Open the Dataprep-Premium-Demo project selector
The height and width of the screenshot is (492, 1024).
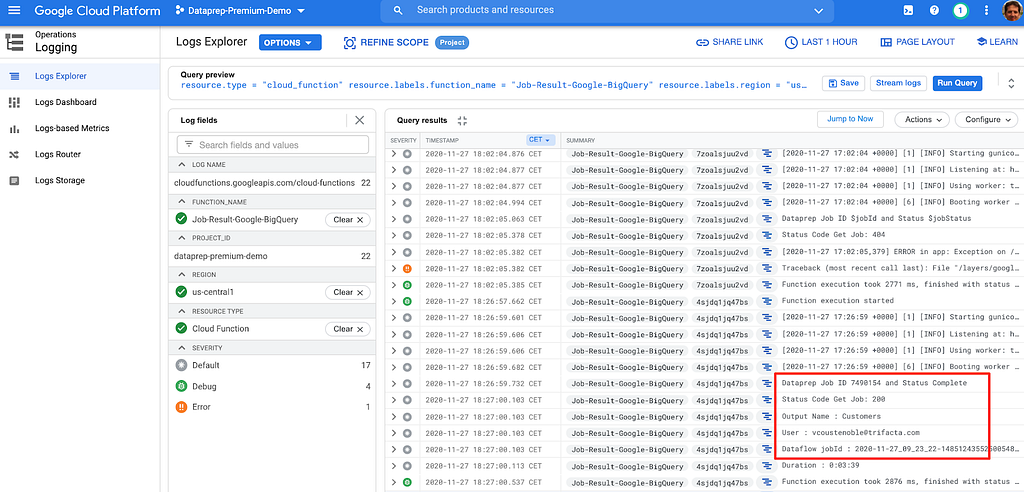click(x=241, y=10)
